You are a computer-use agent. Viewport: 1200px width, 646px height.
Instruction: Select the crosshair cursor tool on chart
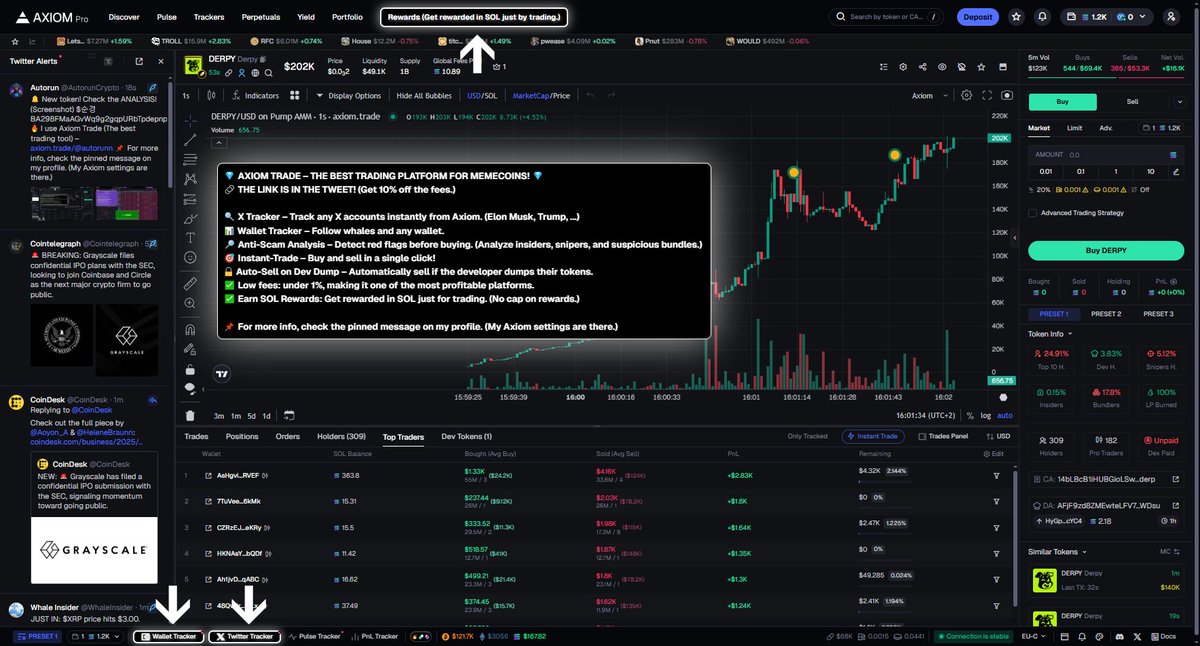(x=190, y=120)
